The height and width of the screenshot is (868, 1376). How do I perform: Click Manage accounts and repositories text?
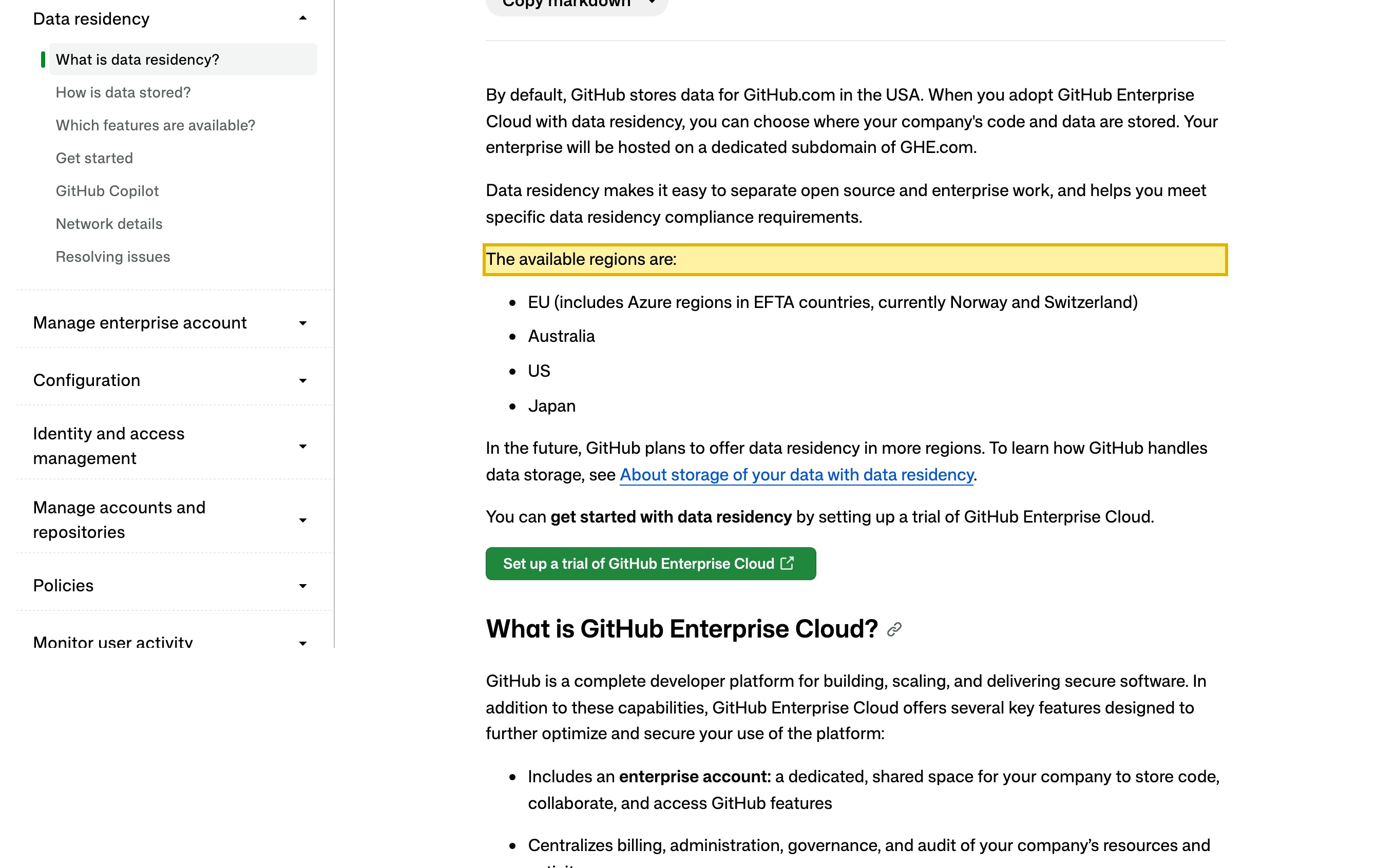pos(120,520)
